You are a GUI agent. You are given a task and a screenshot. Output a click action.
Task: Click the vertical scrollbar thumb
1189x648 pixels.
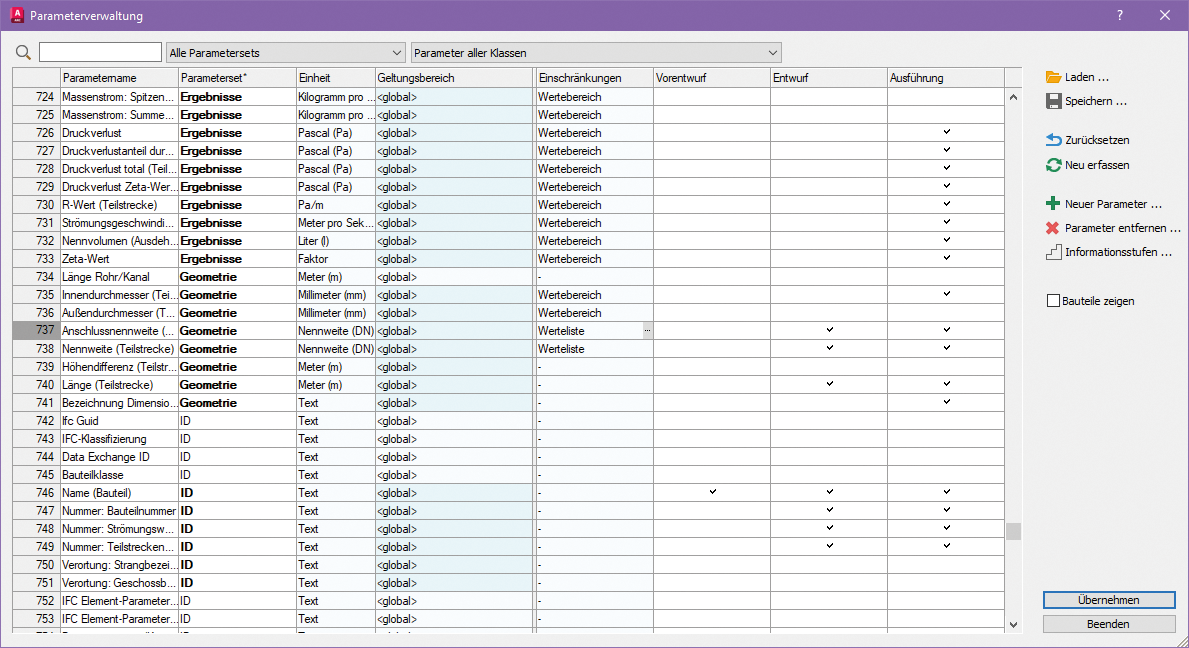tap(1013, 531)
